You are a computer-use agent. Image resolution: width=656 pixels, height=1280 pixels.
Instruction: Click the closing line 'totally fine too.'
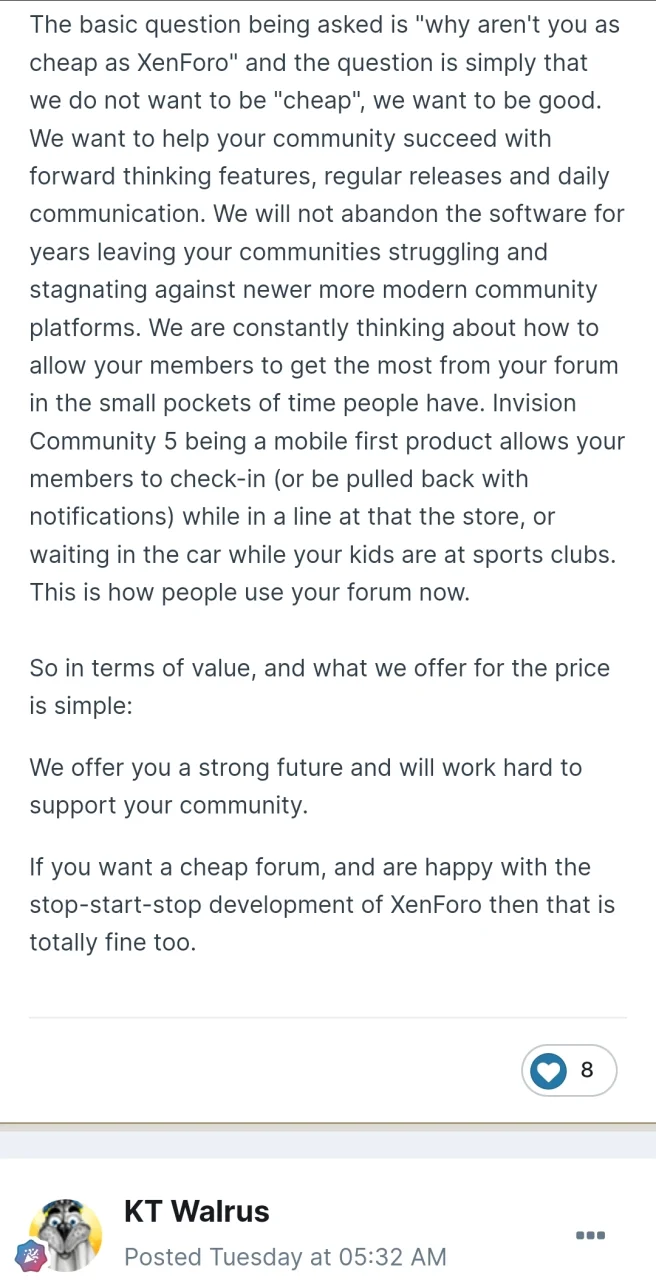pyautogui.click(x=112, y=943)
